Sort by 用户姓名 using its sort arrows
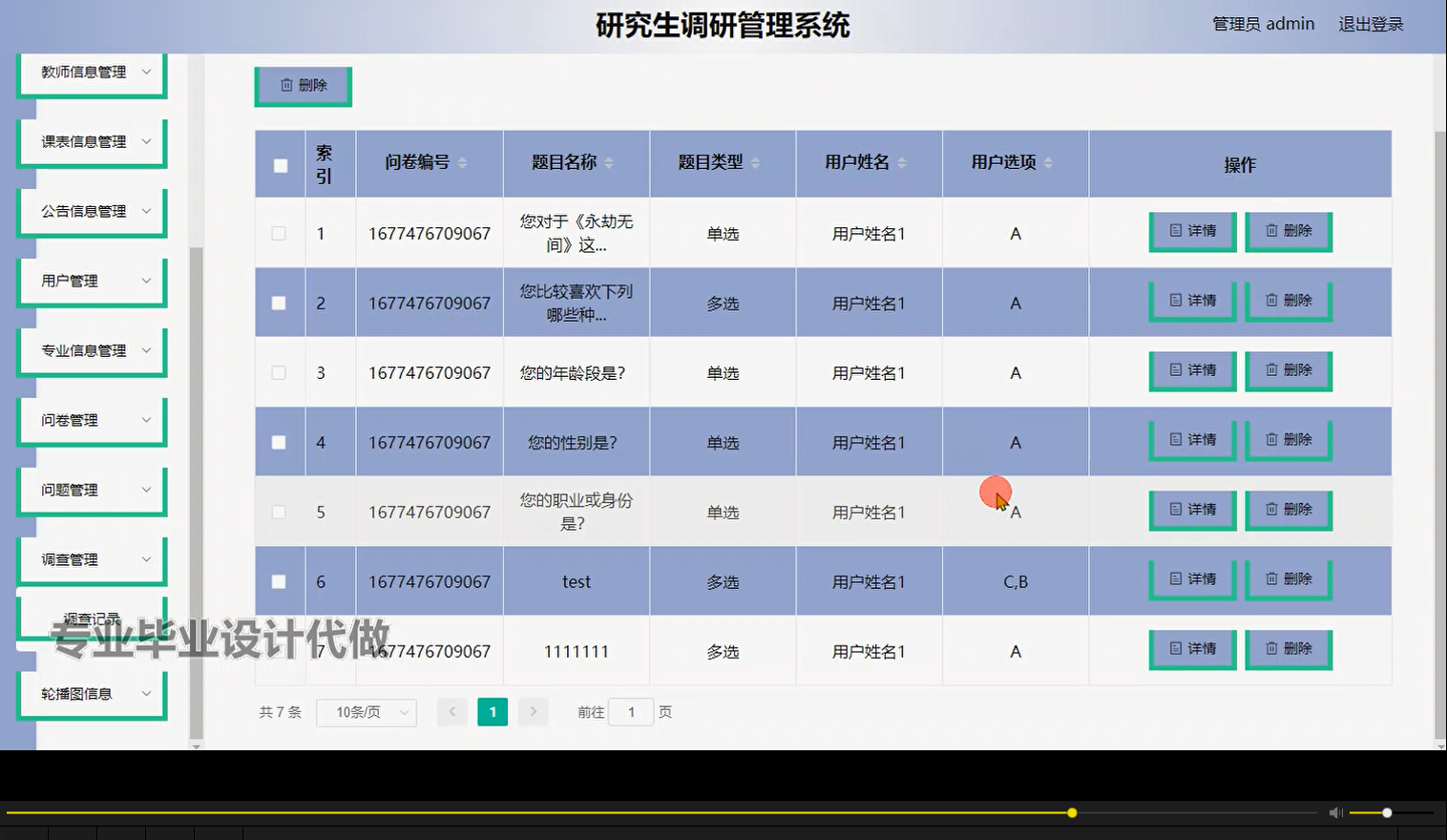The height and width of the screenshot is (840, 1447). pyautogui.click(x=902, y=163)
